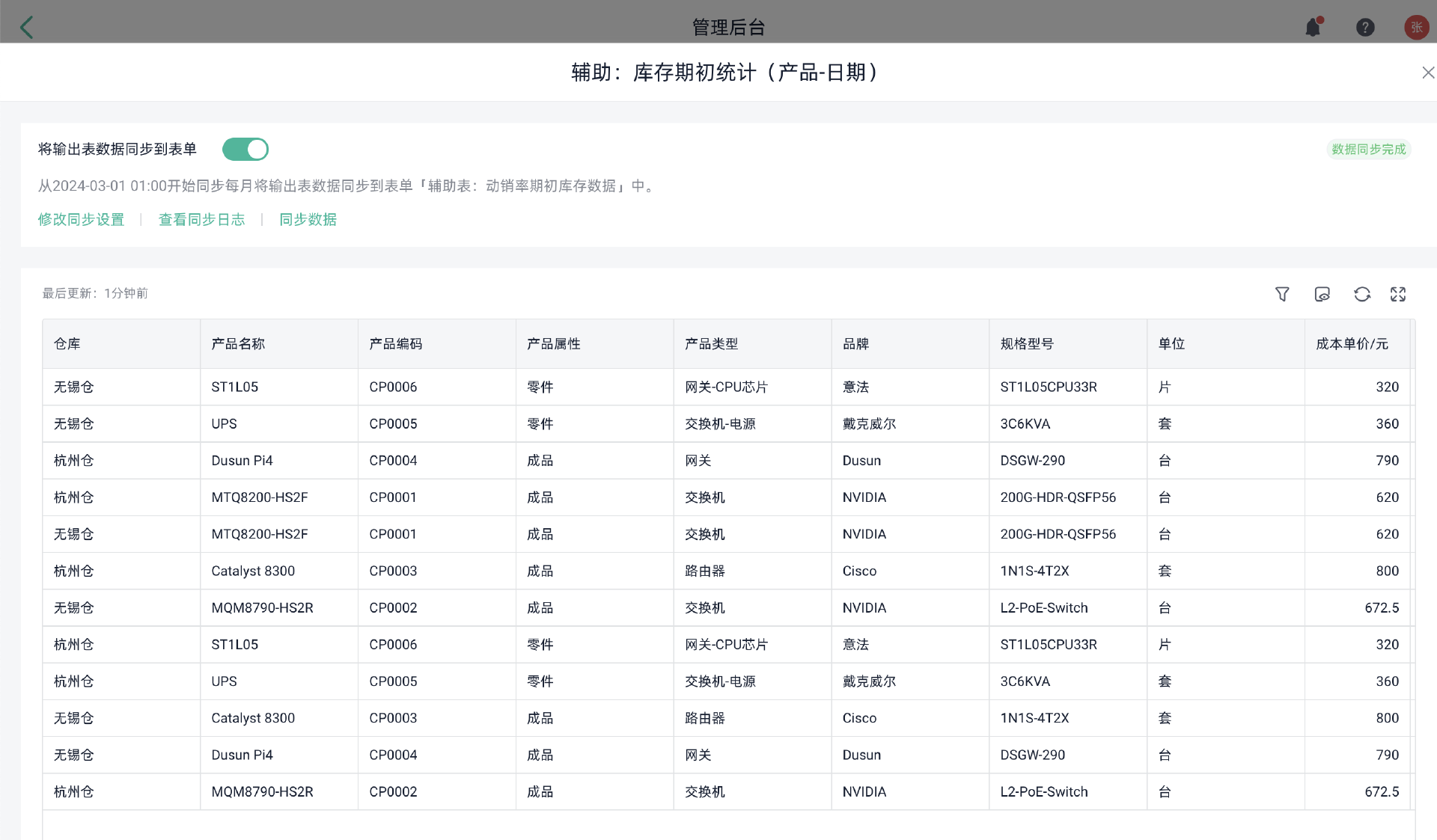Refresh the table data
Screen dimensions: 1437x840
click(x=1362, y=294)
